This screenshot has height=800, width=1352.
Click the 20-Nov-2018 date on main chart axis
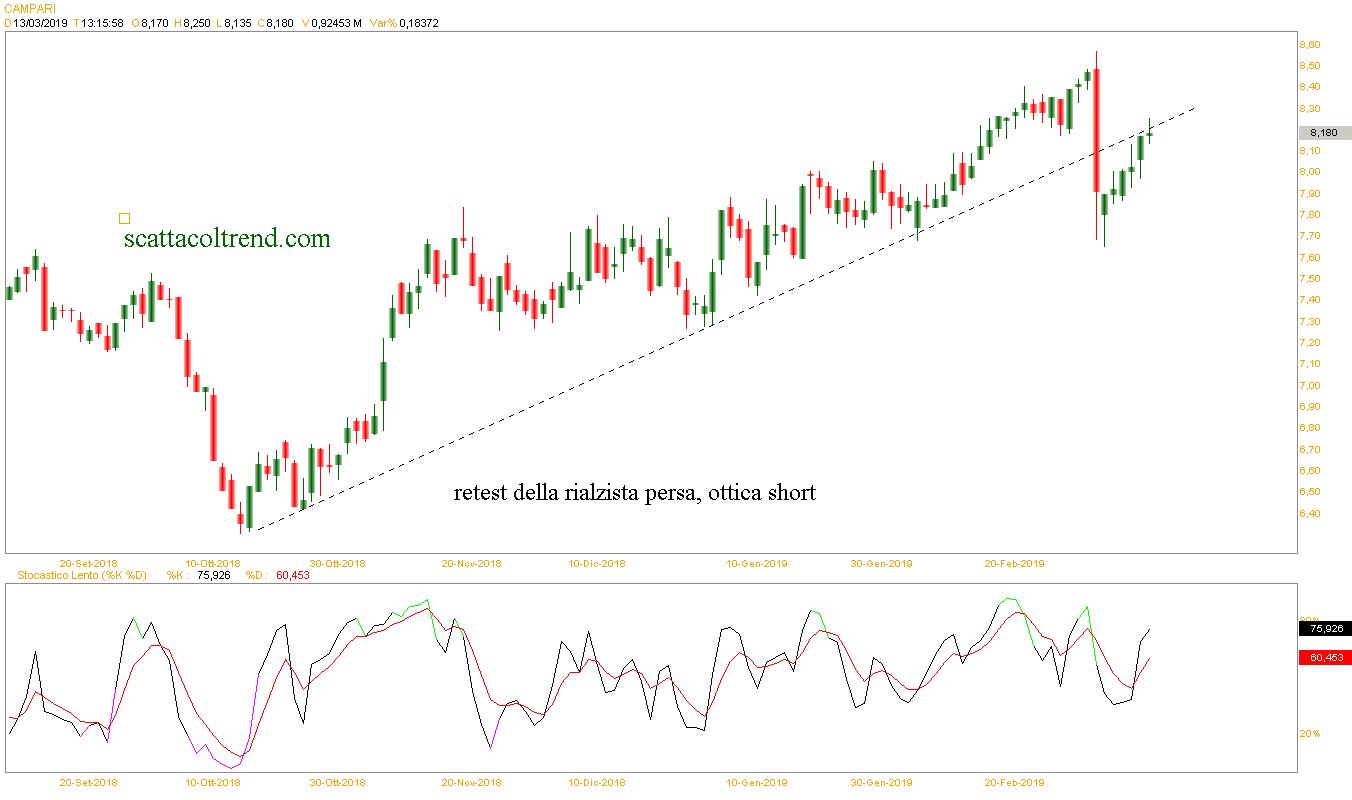(471, 564)
